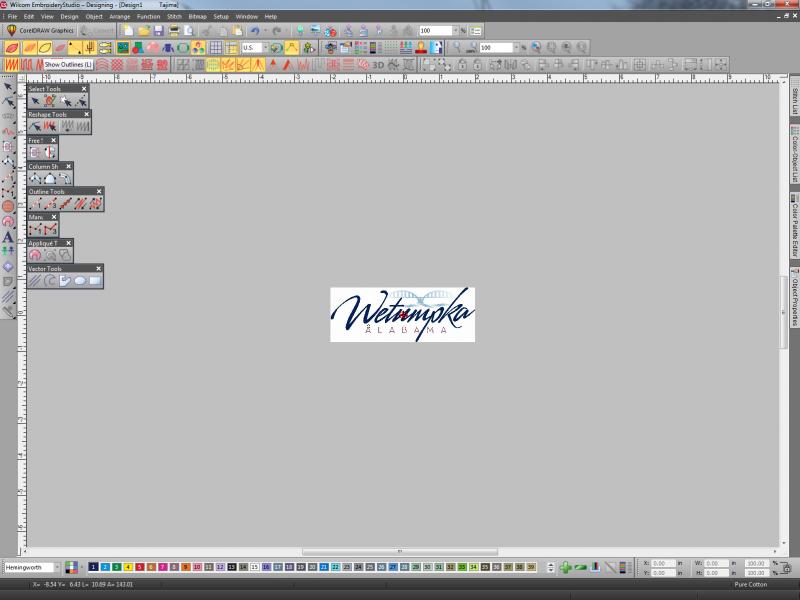Toggle Show Grid icon
The height and width of the screenshot is (600, 800).
pos(216,48)
